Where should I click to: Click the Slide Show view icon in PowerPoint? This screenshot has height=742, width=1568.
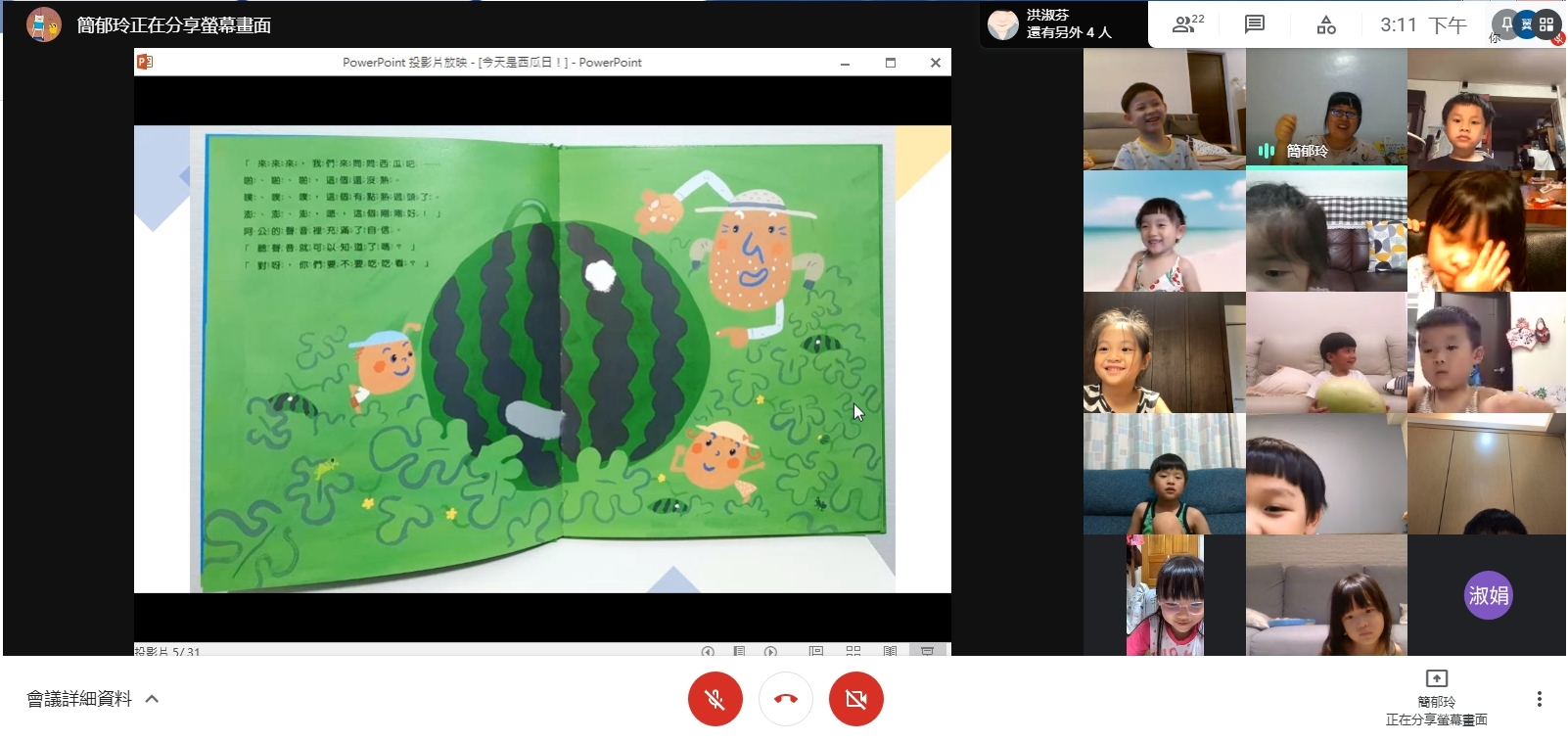point(927,651)
